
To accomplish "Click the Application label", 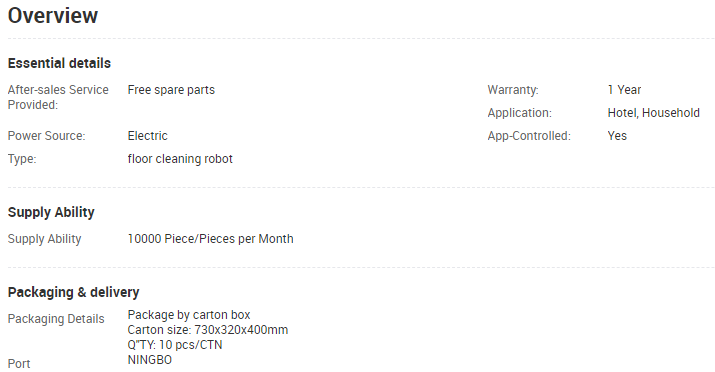I will point(519,113).
